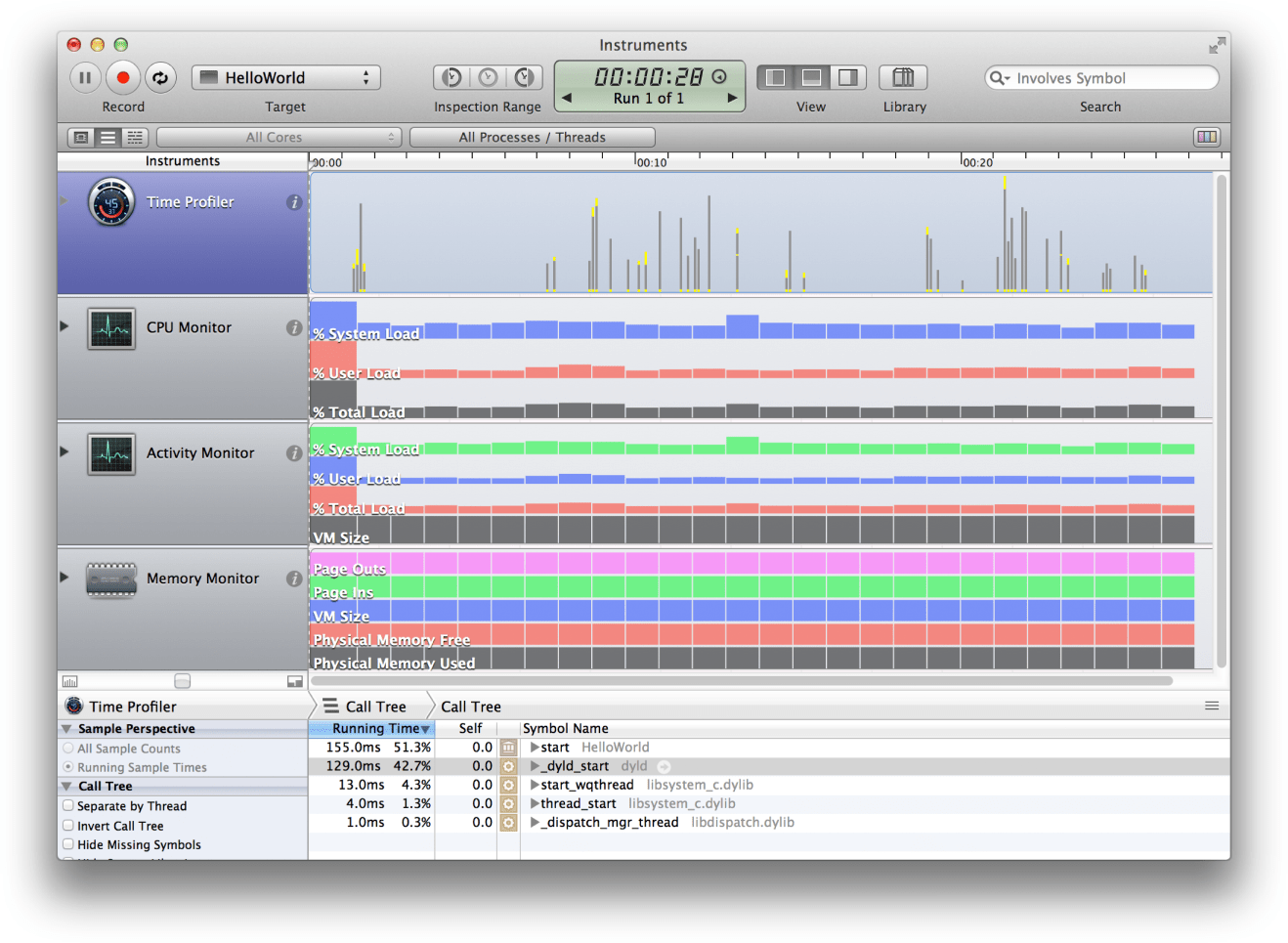
Task: Open the HelloWorld target dropdown
Action: pyautogui.click(x=285, y=77)
